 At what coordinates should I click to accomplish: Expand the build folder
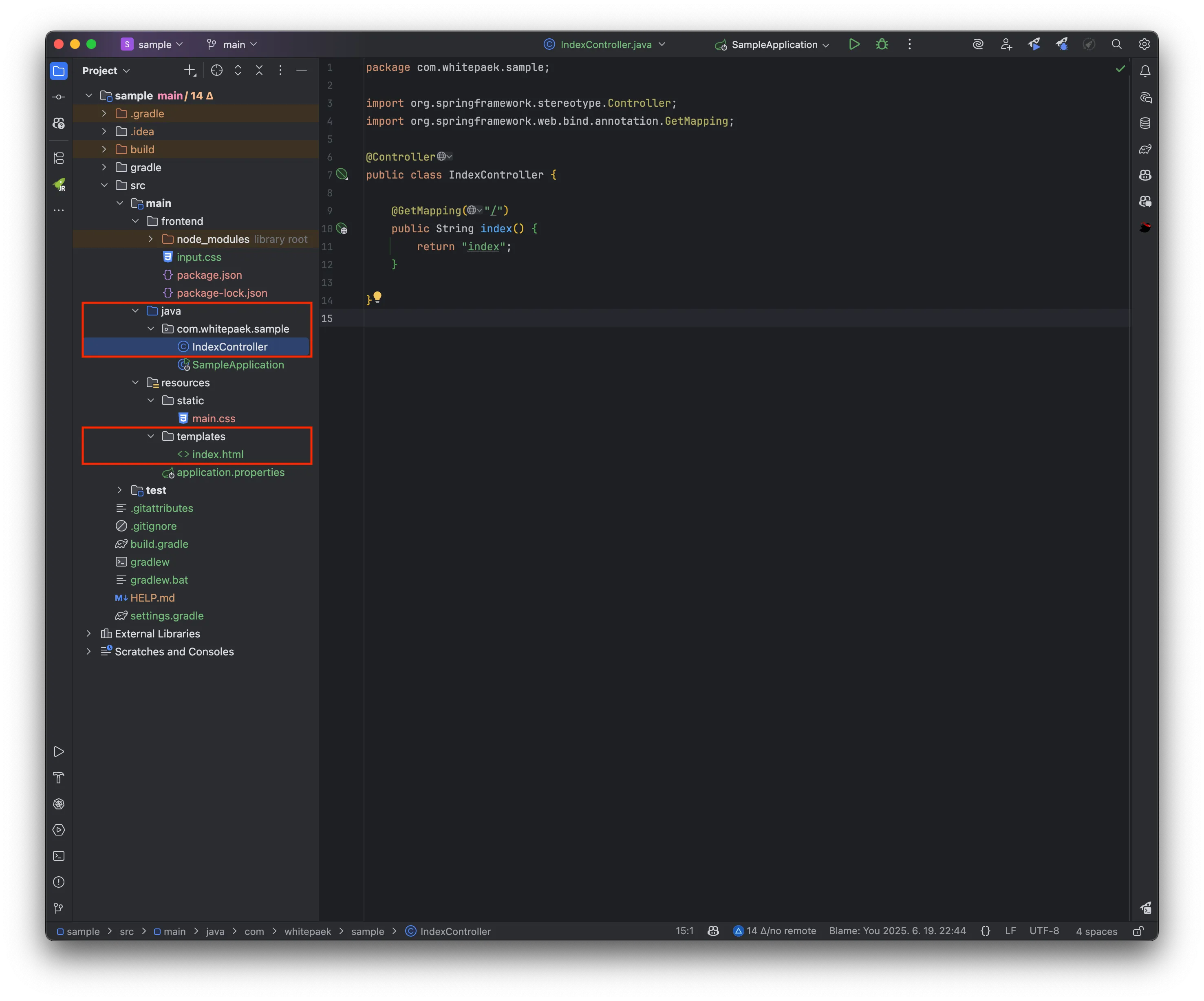tap(104, 150)
